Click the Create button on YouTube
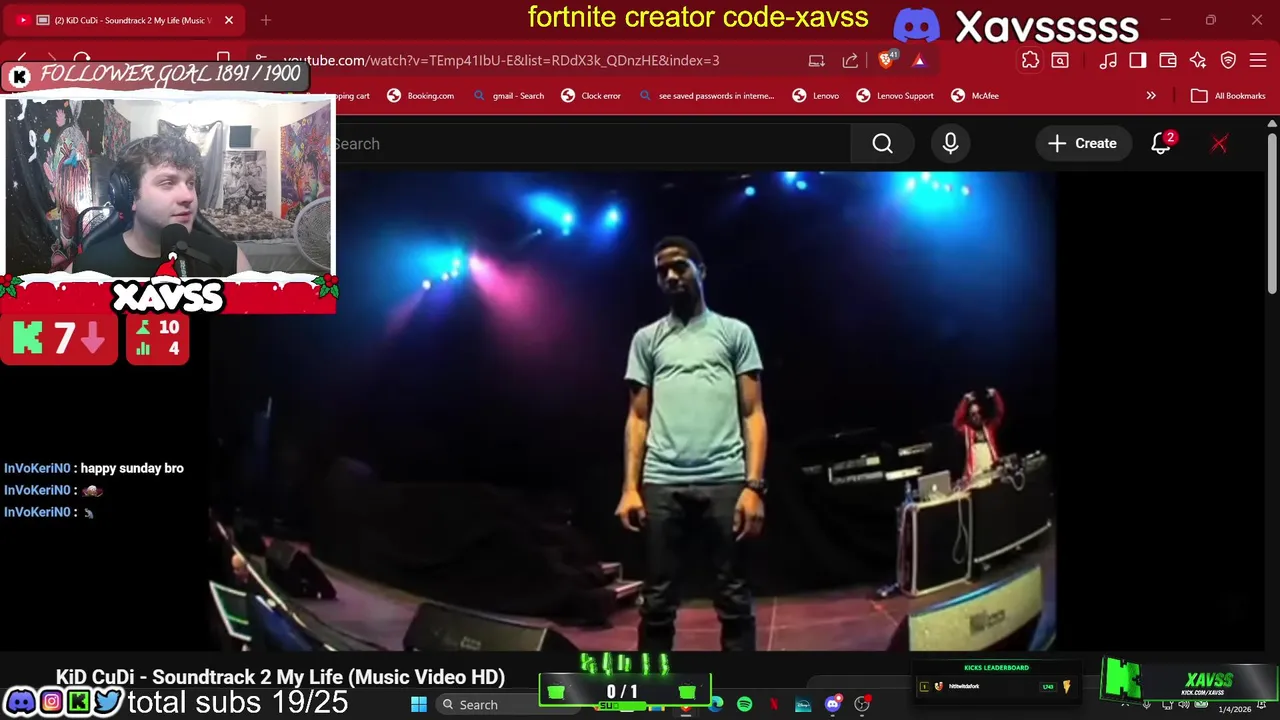The width and height of the screenshot is (1280, 720). pos(1082,144)
